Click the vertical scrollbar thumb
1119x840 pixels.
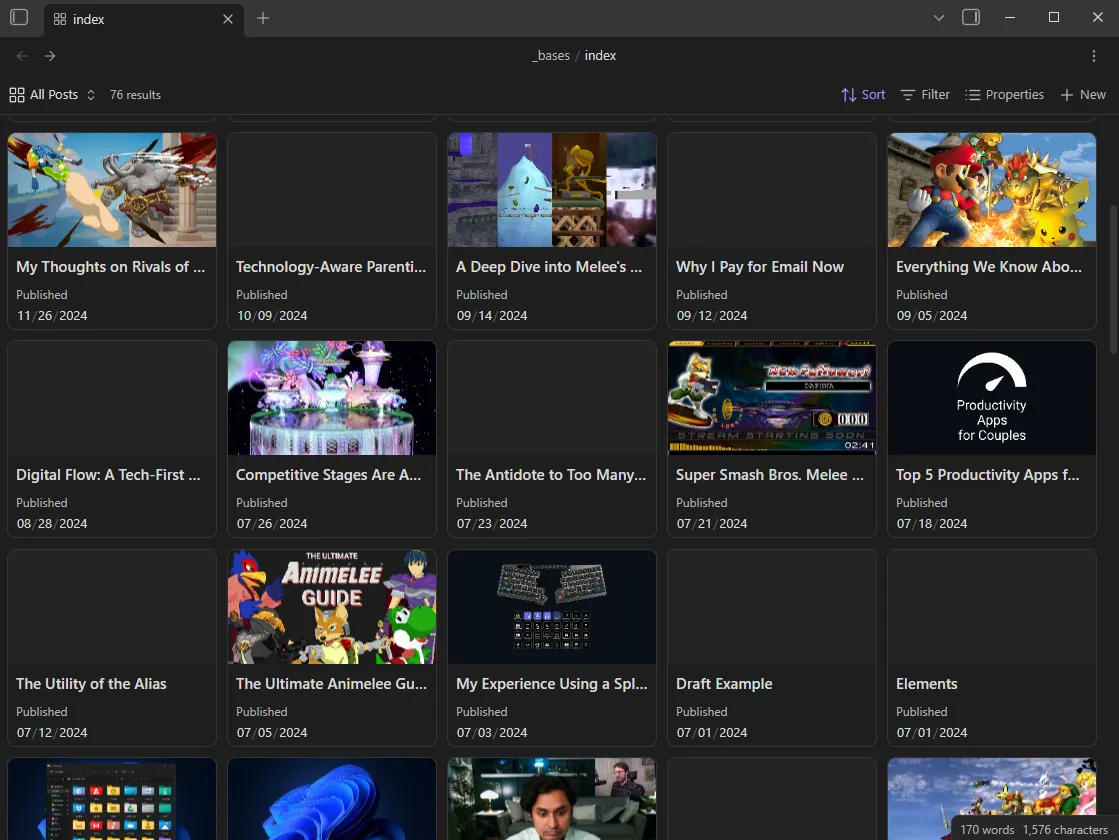pyautogui.click(x=1114, y=278)
